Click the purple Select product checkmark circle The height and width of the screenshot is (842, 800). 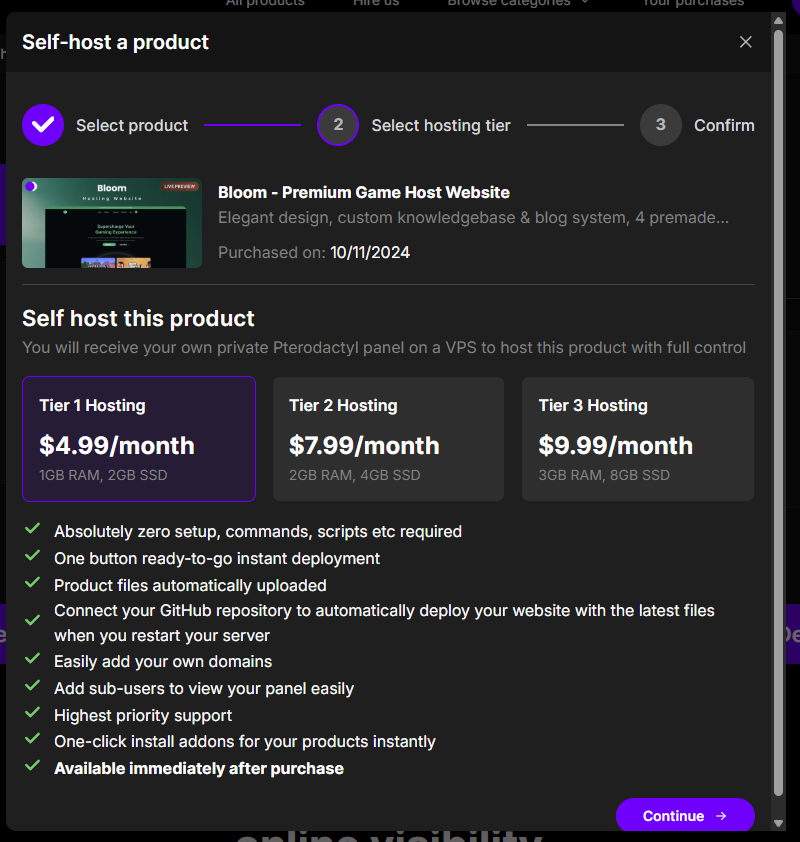pyautogui.click(x=43, y=125)
